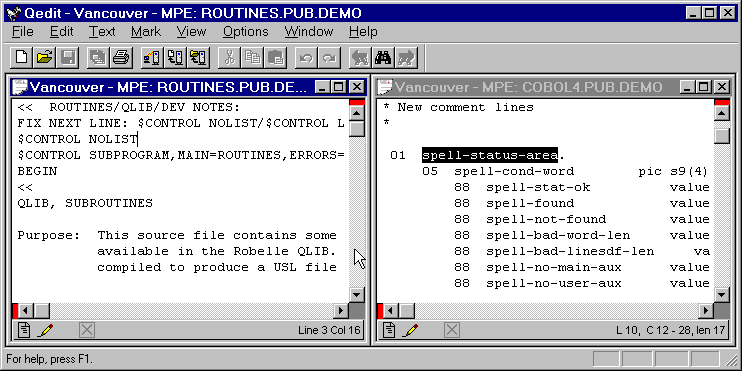Click the line * New comment lines
The height and width of the screenshot is (371, 742).
458,107
